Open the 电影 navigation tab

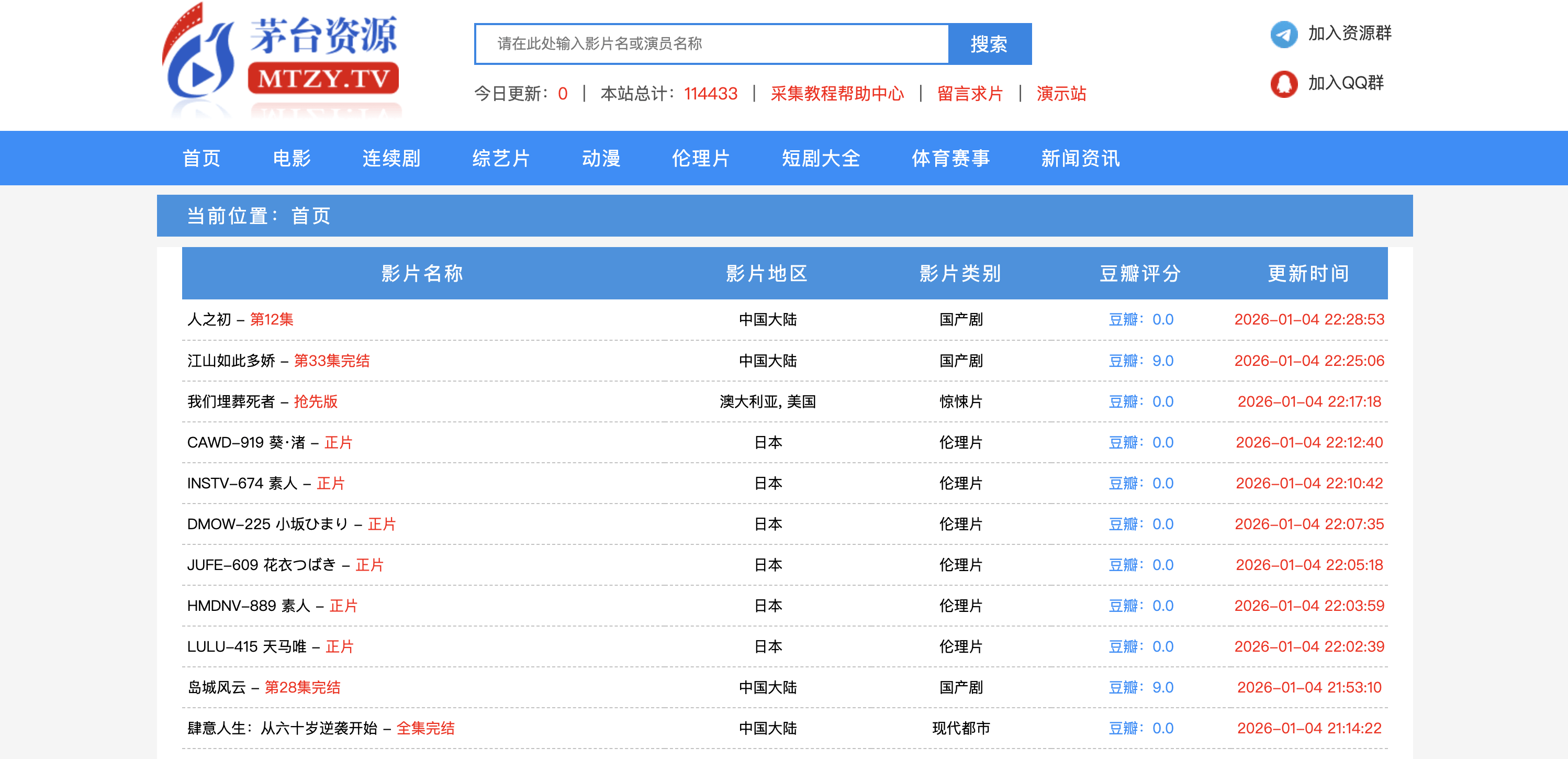tap(292, 158)
